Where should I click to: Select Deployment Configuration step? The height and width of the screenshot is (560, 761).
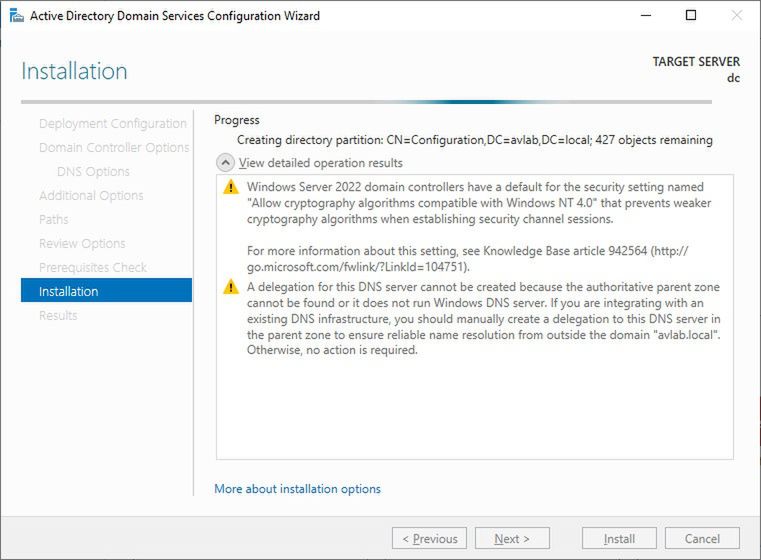coord(112,124)
